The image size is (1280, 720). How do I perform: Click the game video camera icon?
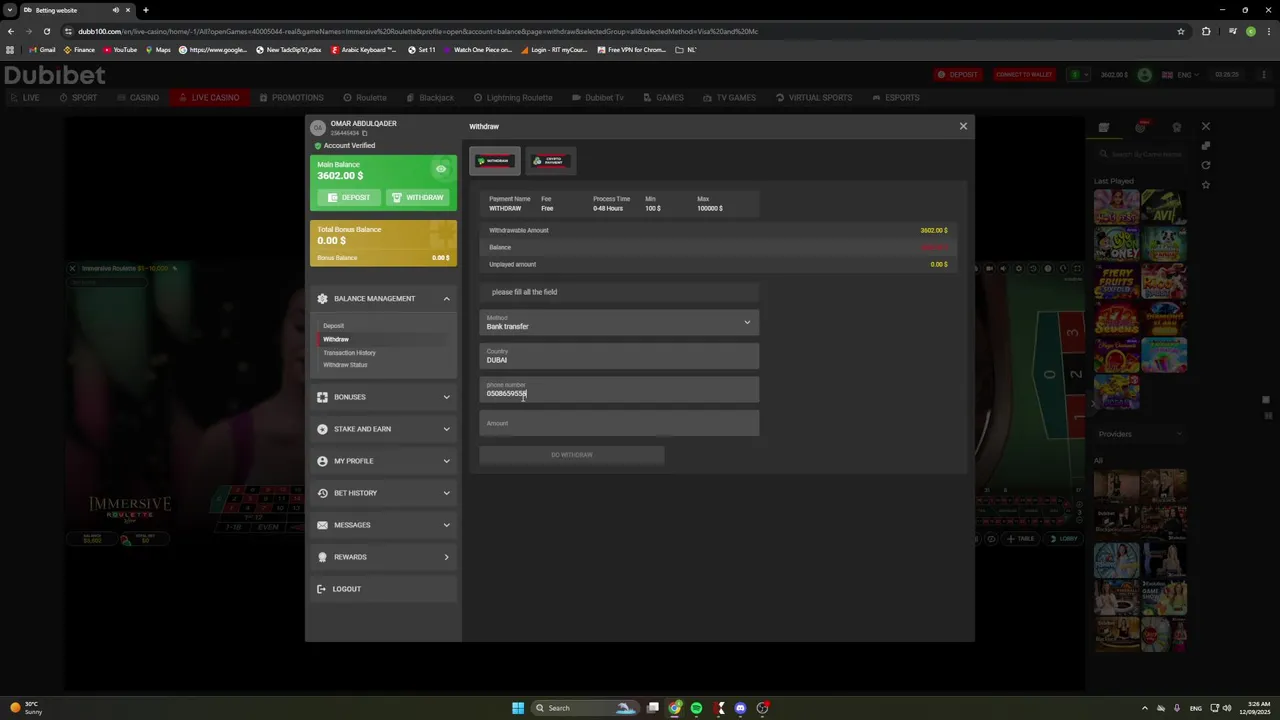click(x=990, y=268)
